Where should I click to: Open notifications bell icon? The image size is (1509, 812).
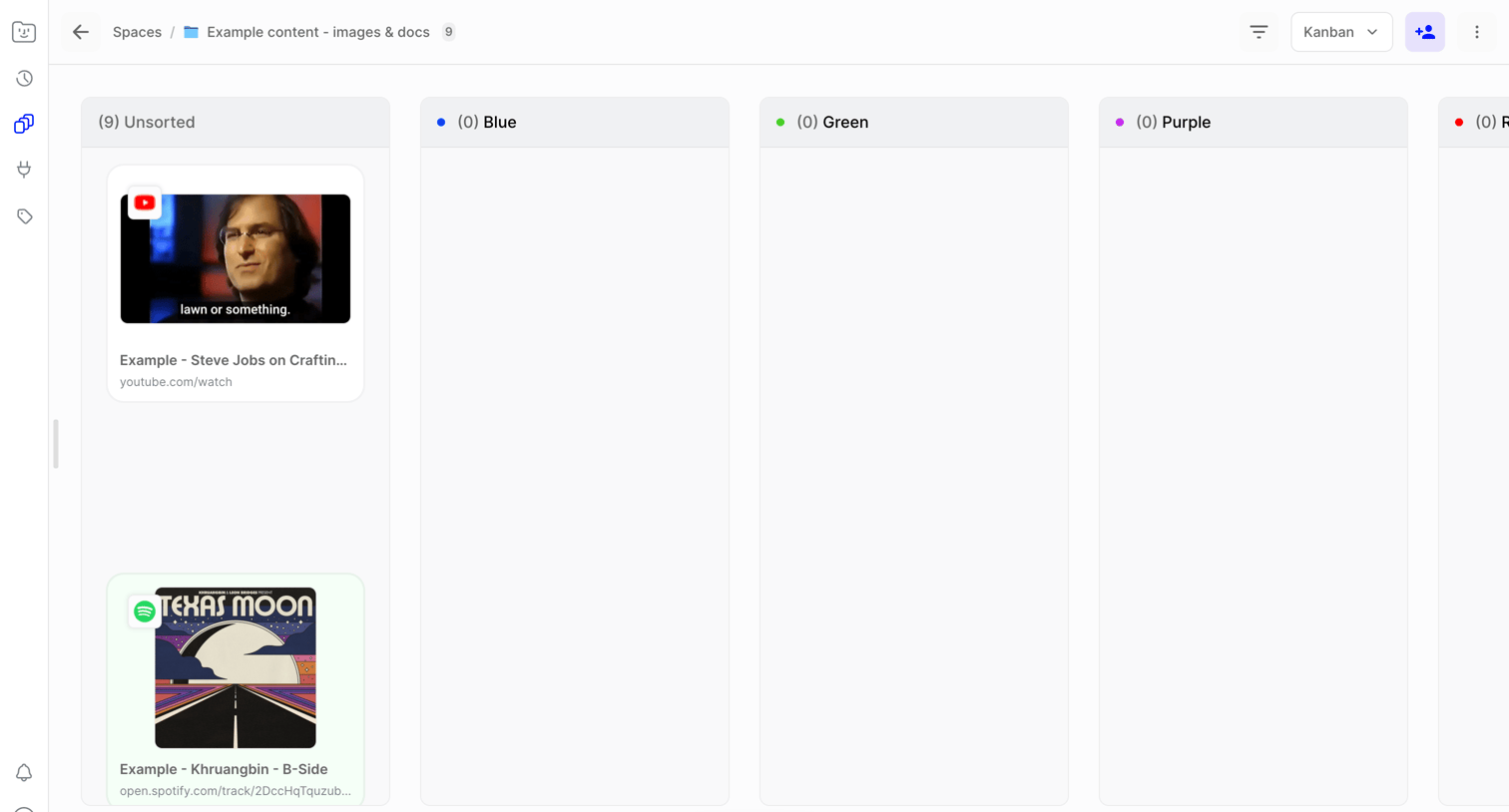(x=24, y=772)
